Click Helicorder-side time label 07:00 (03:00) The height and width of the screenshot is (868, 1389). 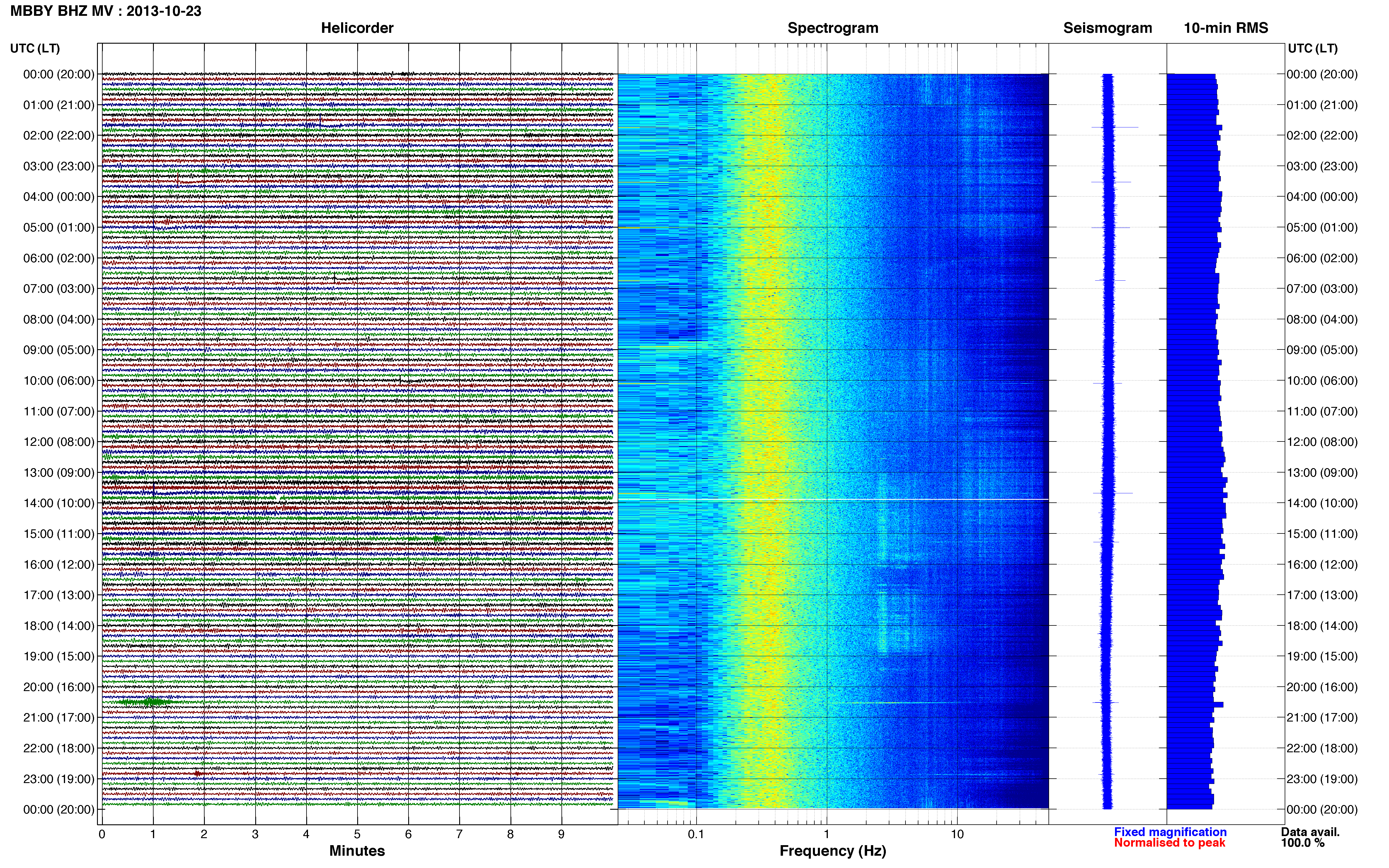point(59,289)
